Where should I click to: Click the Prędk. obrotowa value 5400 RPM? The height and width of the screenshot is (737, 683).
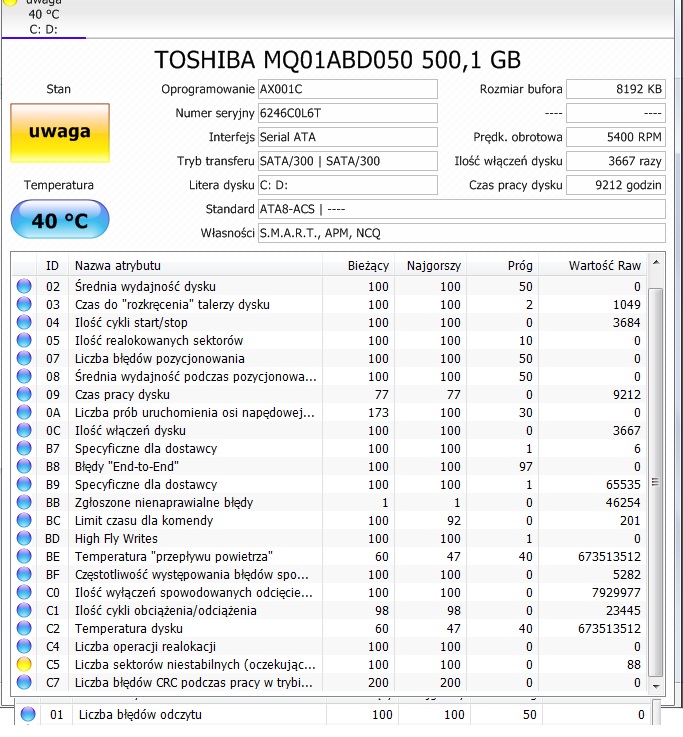(616, 137)
